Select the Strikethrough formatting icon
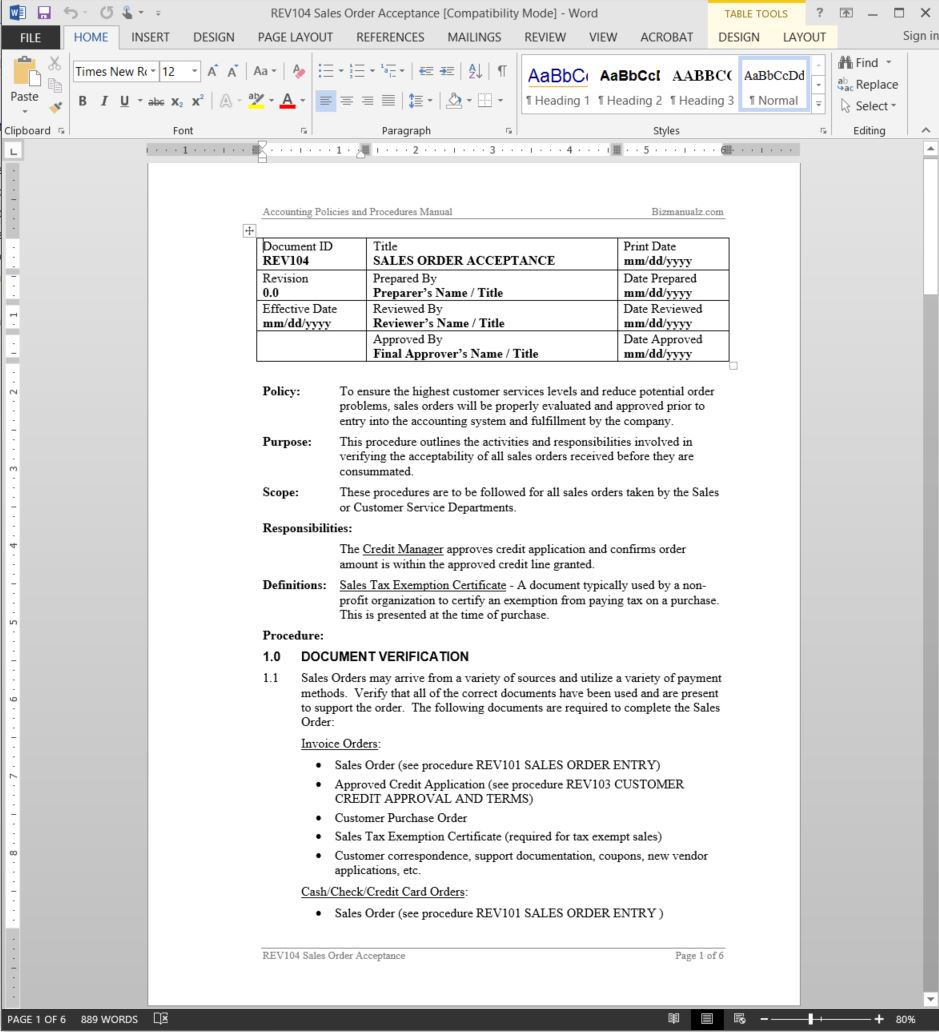 pos(155,101)
